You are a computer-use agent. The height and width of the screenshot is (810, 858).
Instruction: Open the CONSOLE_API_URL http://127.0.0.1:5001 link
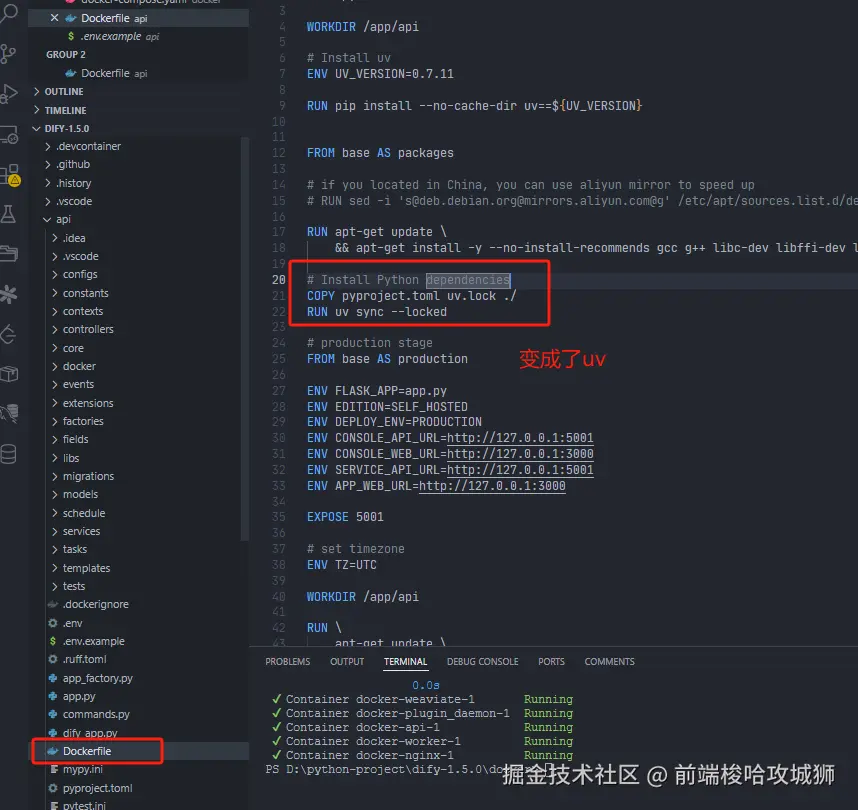click(x=520, y=438)
